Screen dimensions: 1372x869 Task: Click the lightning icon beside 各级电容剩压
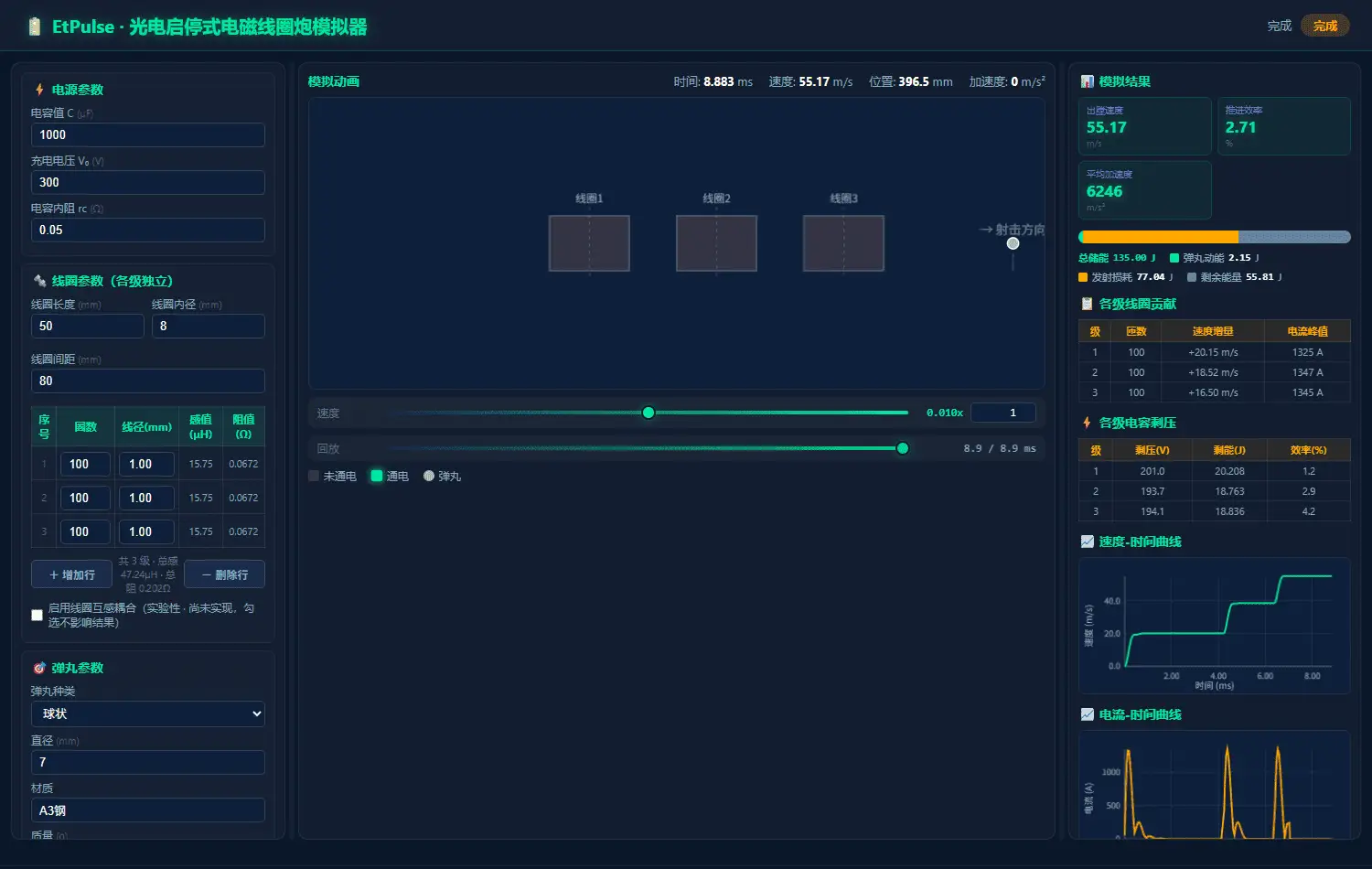pyautogui.click(x=1087, y=423)
